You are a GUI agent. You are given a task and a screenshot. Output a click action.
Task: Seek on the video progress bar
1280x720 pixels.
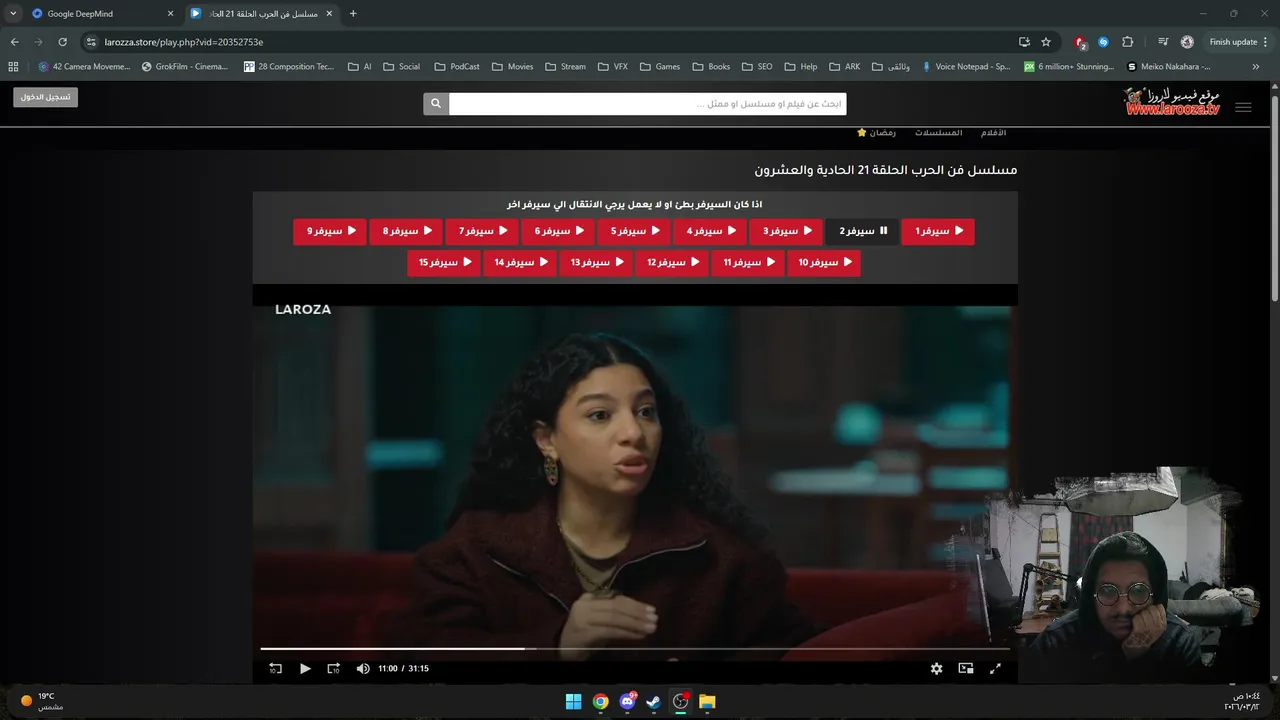click(635, 649)
